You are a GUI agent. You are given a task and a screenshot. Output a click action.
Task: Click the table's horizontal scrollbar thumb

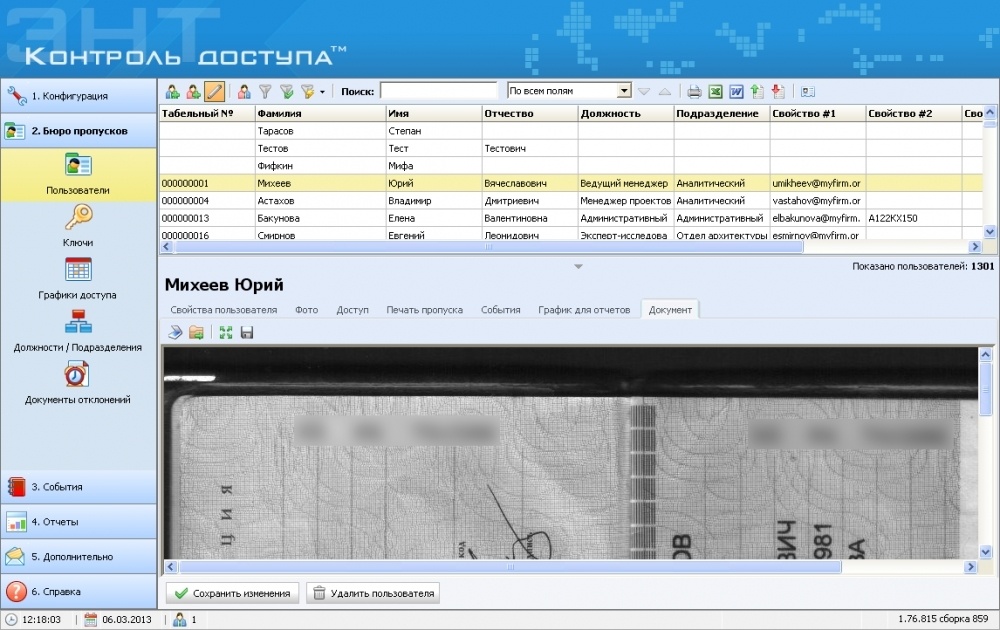click(x=488, y=247)
